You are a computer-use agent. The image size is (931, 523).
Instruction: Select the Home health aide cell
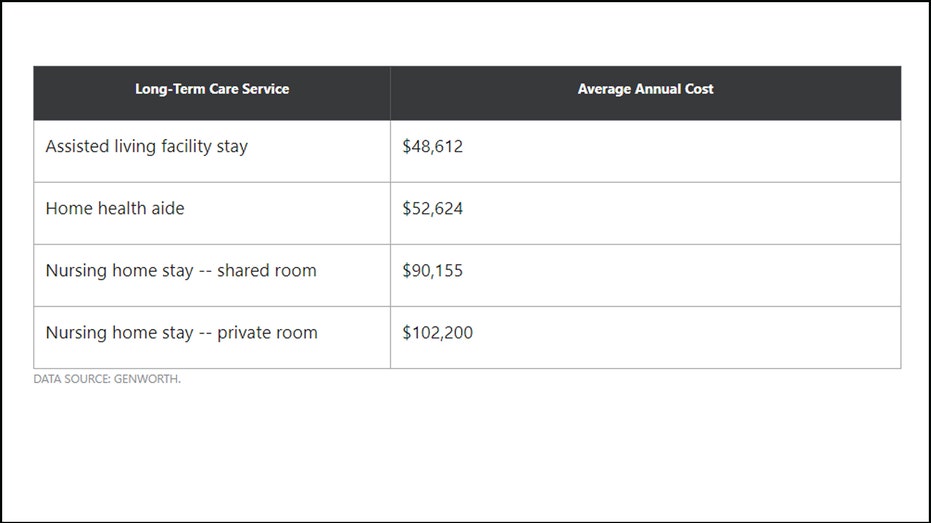coord(212,214)
